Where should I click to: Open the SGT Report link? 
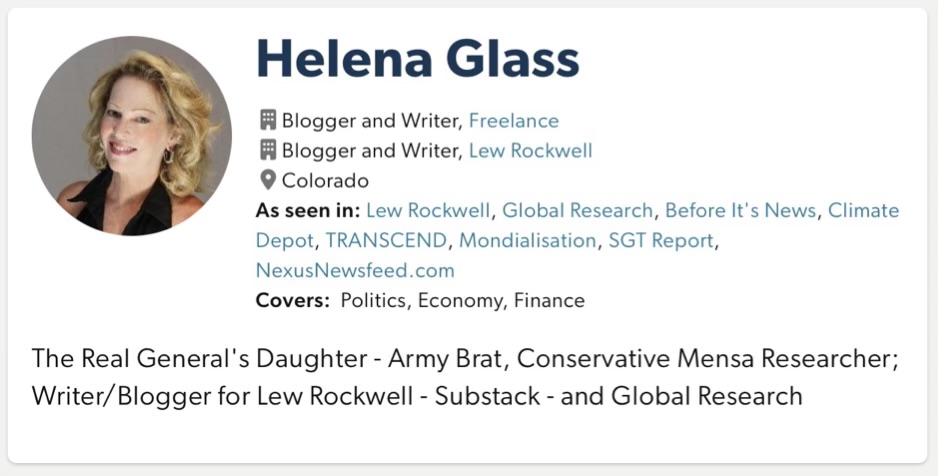tap(661, 241)
